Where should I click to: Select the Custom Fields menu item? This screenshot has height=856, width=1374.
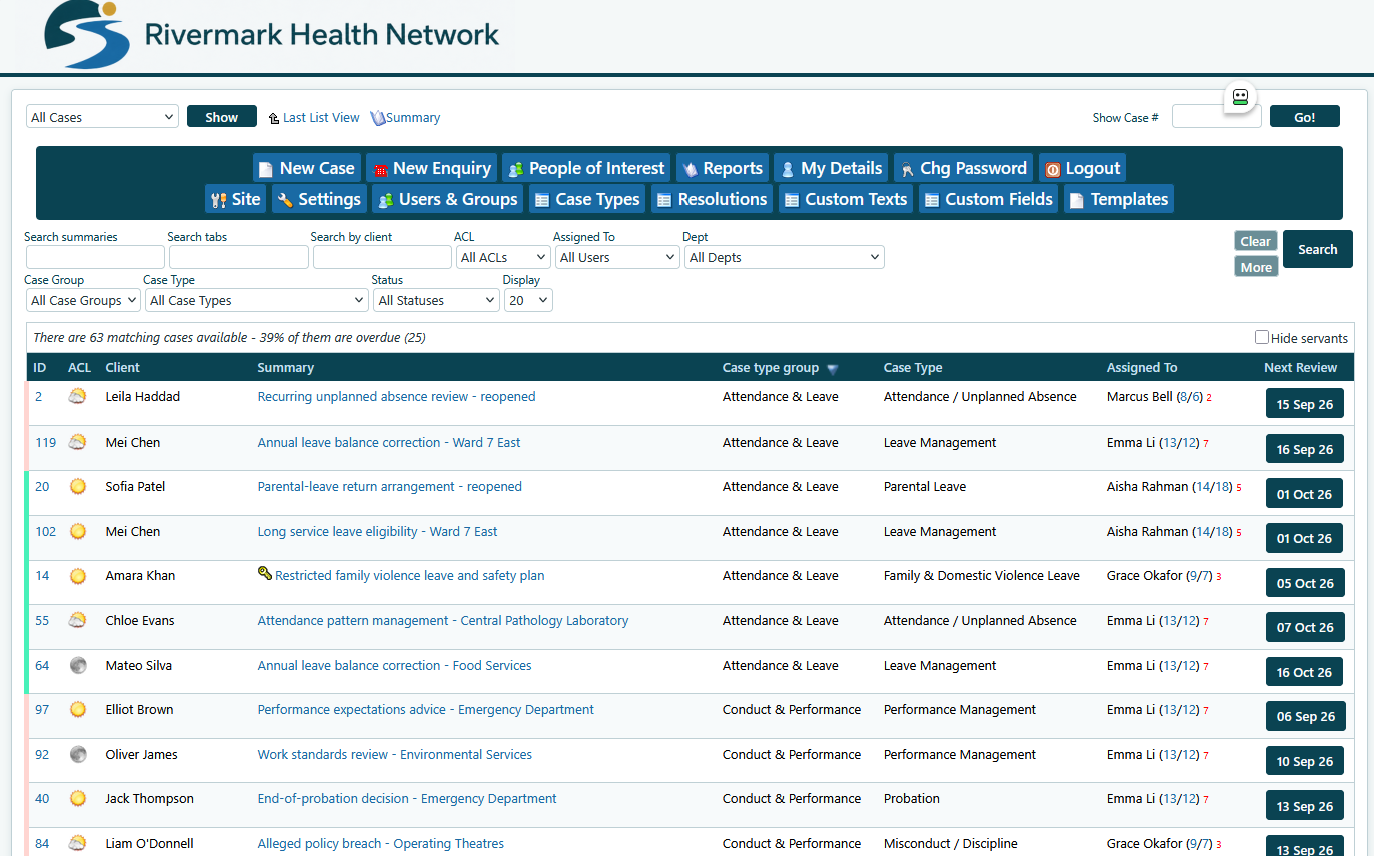point(988,199)
